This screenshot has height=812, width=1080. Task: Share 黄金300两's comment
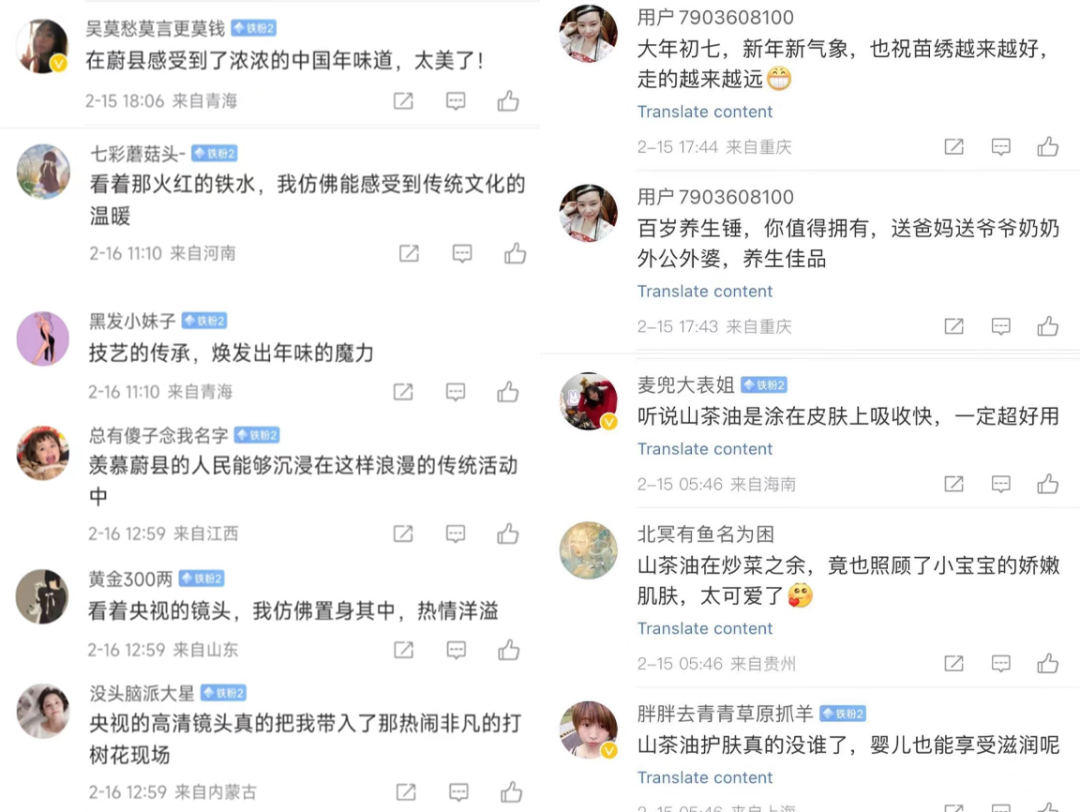404,649
